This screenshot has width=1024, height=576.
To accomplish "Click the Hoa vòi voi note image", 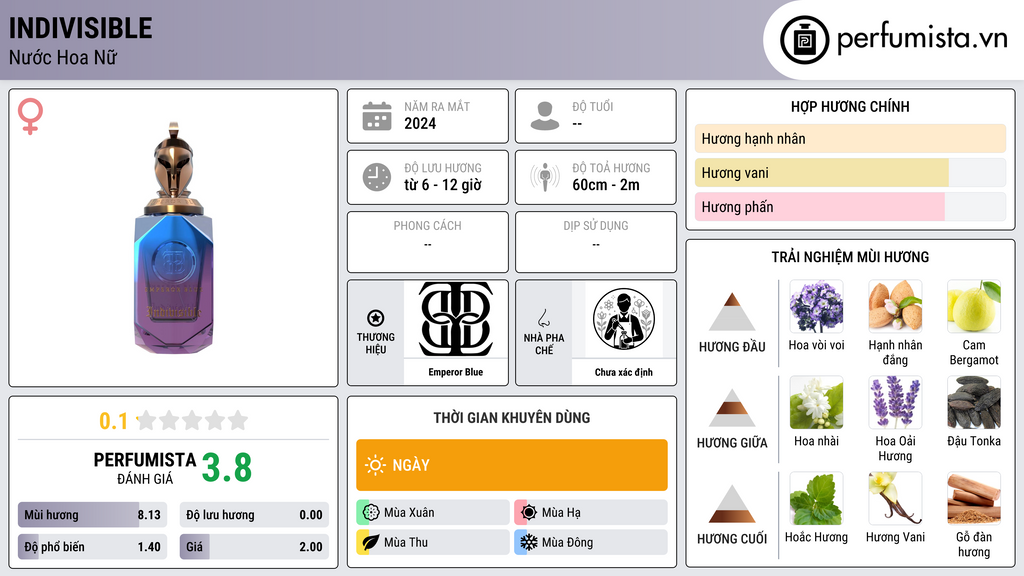I will click(x=816, y=307).
